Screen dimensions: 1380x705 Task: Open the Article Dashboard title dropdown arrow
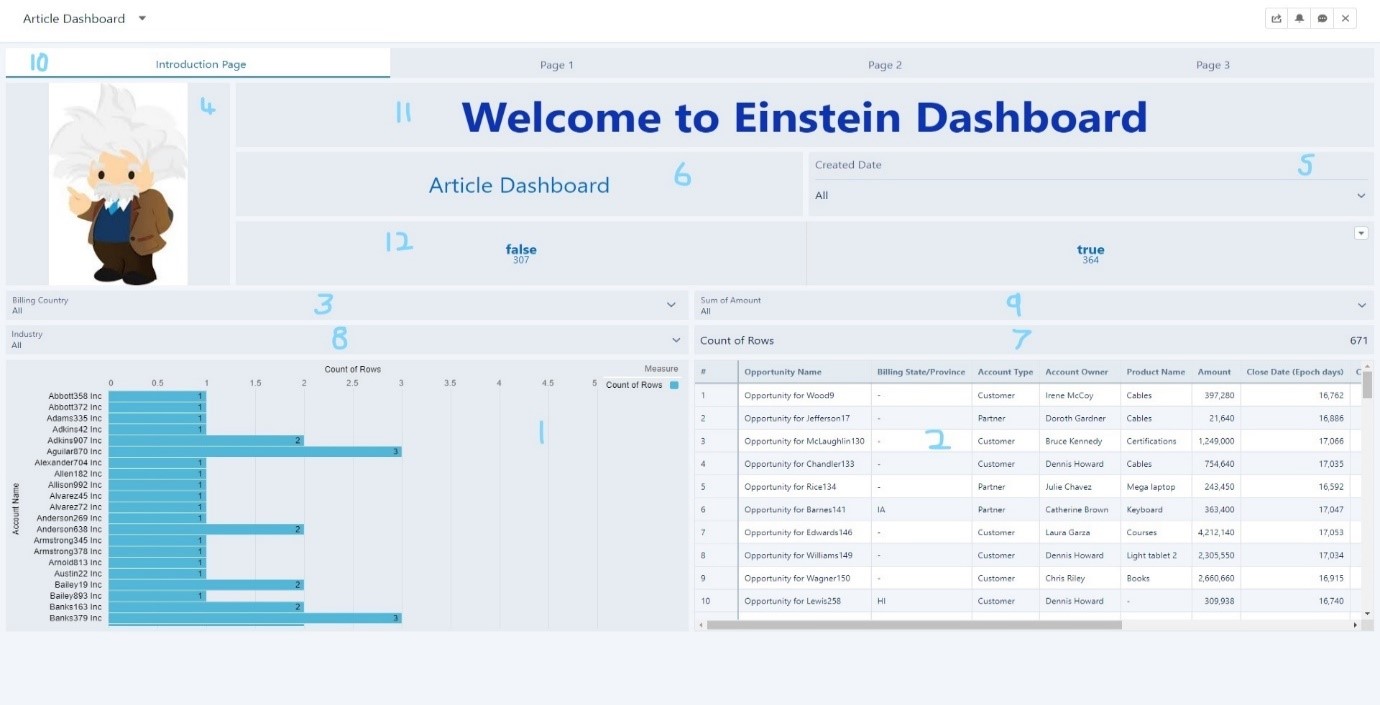pyautogui.click(x=142, y=19)
